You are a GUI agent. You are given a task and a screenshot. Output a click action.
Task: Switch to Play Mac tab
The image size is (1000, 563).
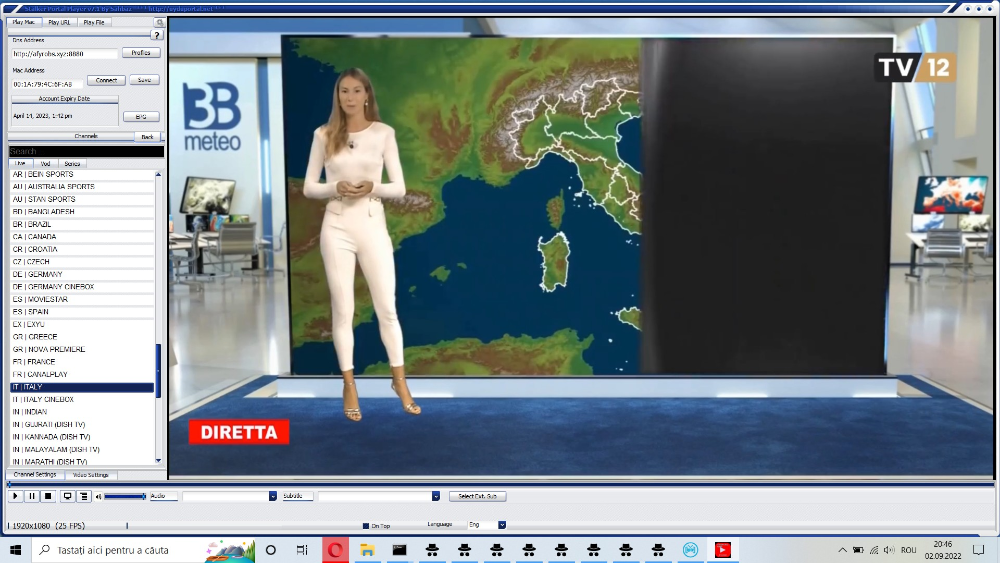[24, 22]
